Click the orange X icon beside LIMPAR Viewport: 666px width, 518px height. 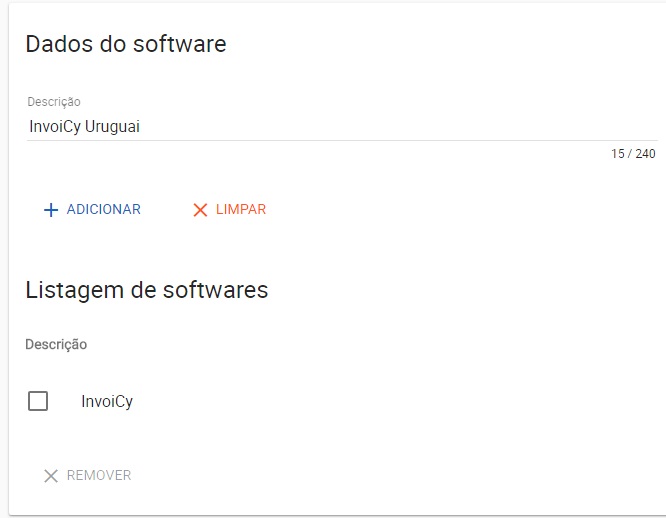pos(200,210)
